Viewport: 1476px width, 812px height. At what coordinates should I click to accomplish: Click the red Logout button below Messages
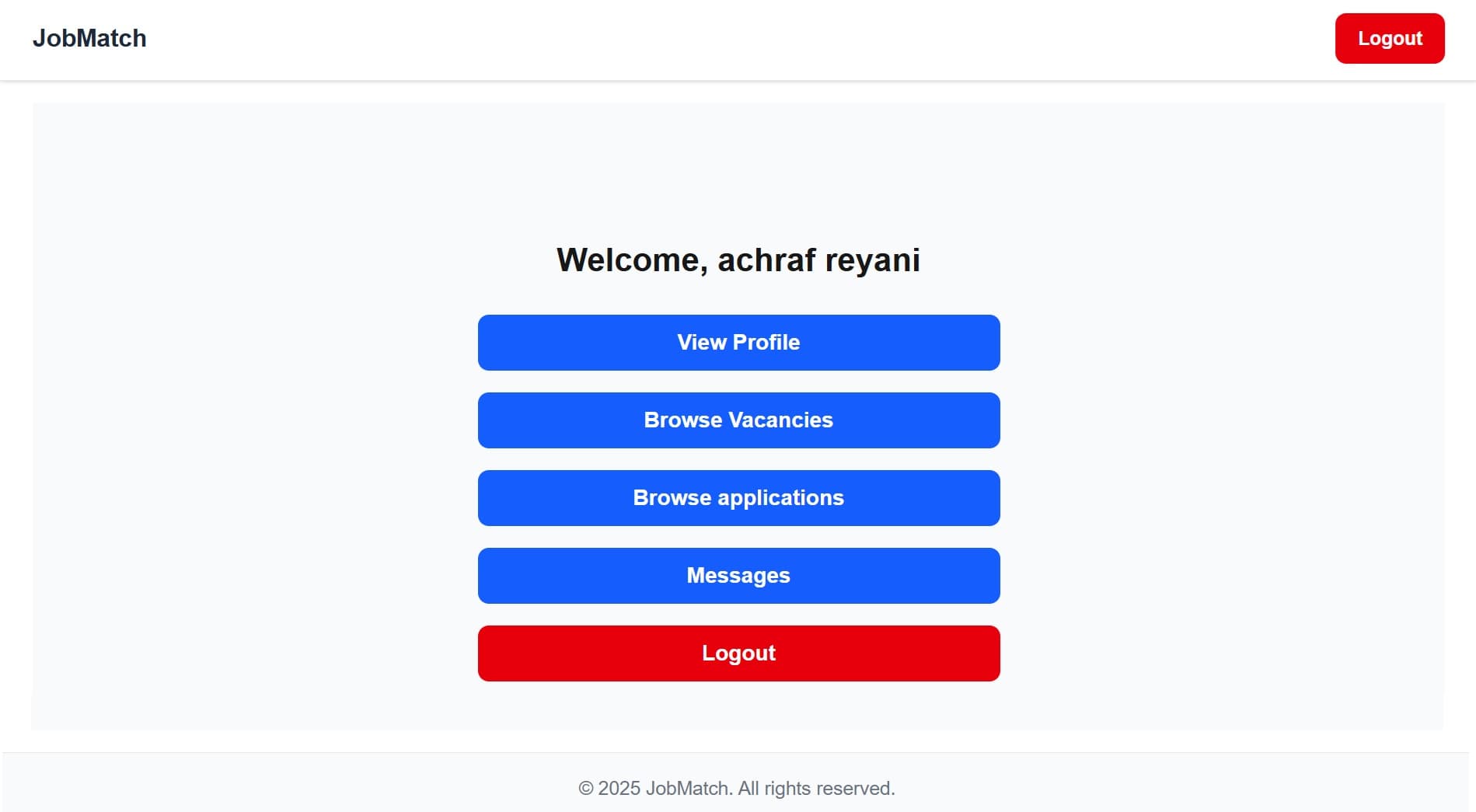(x=738, y=653)
